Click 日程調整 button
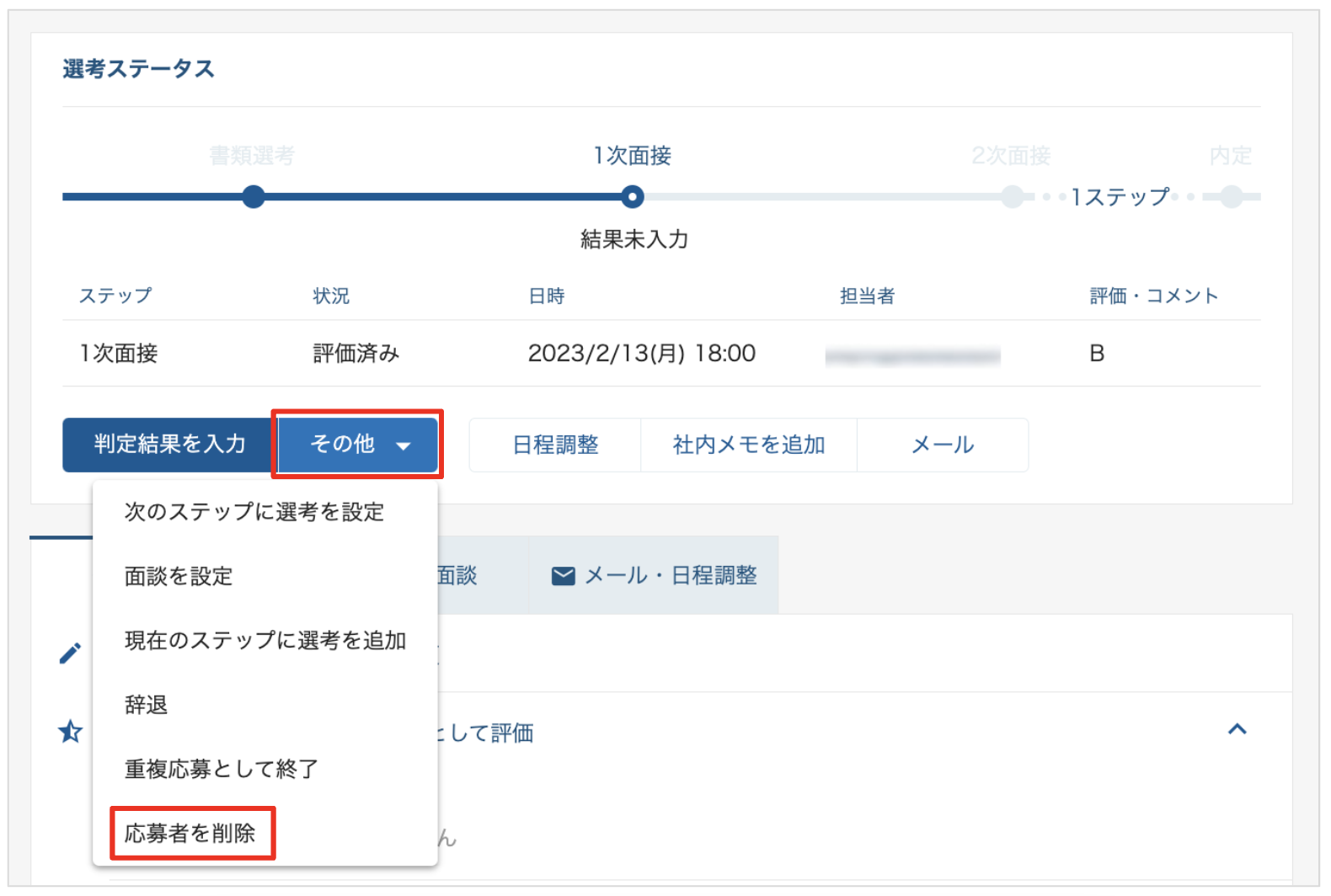This screenshot has height=896, width=1331. tap(555, 445)
